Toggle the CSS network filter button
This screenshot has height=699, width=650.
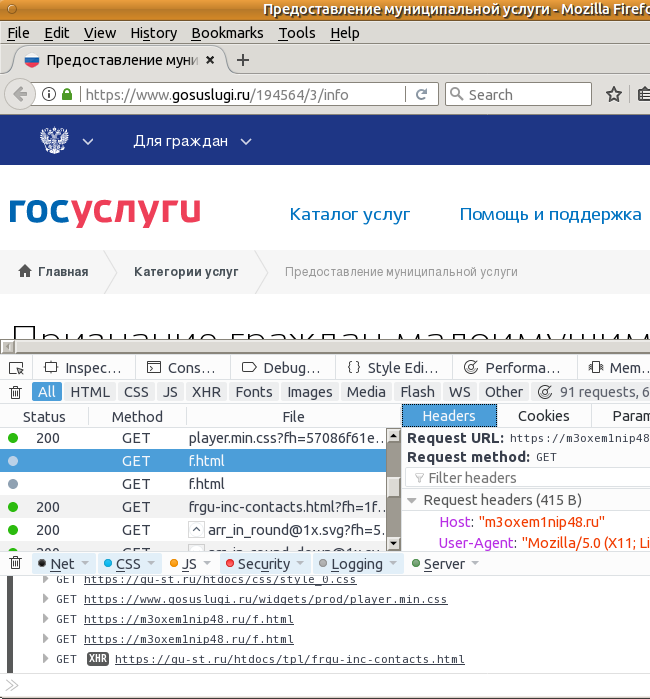pyautogui.click(x=136, y=392)
